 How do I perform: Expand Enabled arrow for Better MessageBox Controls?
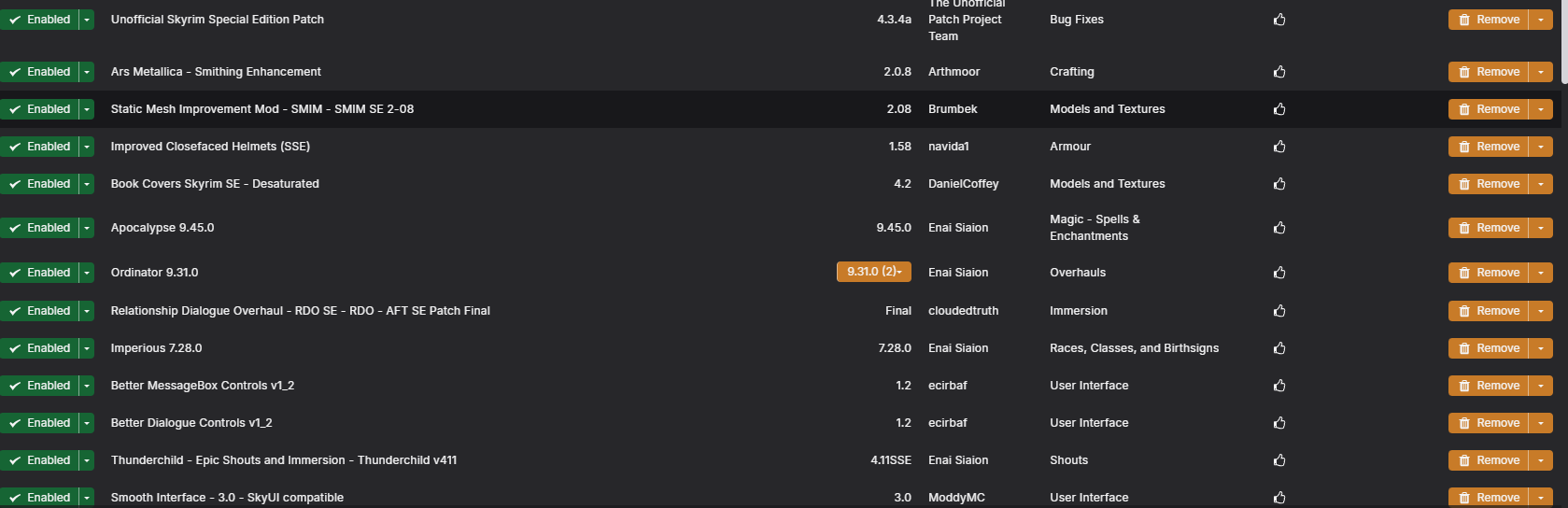pyautogui.click(x=87, y=386)
